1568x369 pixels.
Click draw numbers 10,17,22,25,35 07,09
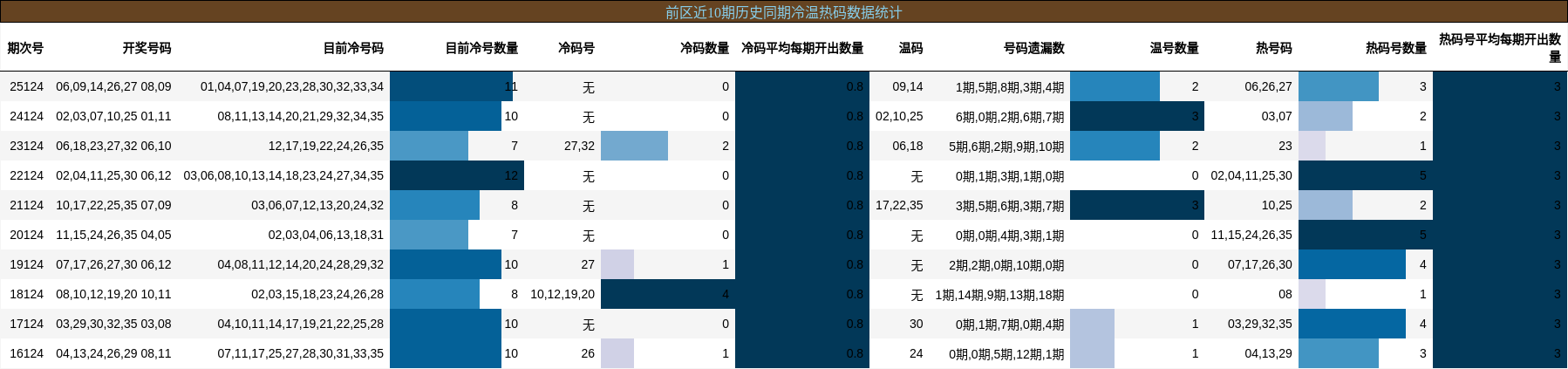pos(113,205)
